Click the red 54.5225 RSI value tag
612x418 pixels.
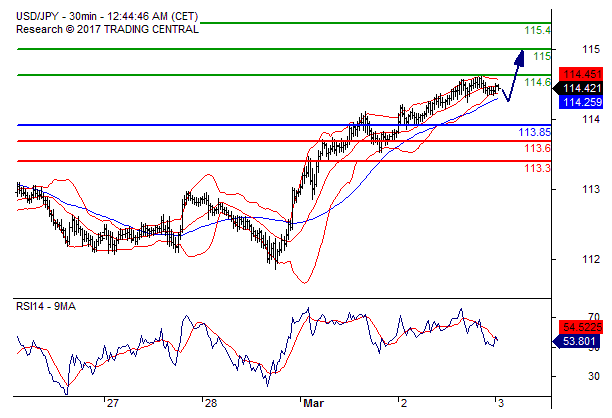point(581,327)
